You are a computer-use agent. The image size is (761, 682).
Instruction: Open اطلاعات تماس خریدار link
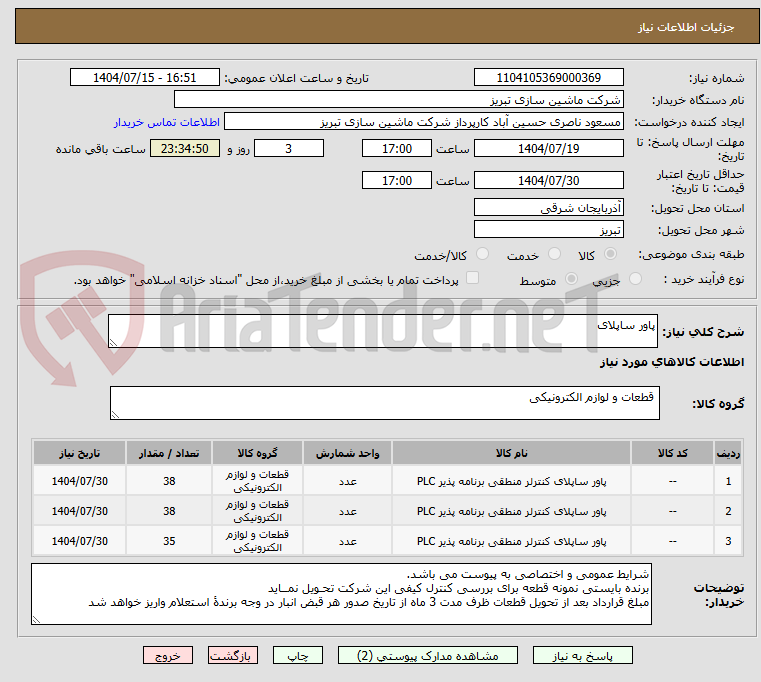tap(167, 122)
